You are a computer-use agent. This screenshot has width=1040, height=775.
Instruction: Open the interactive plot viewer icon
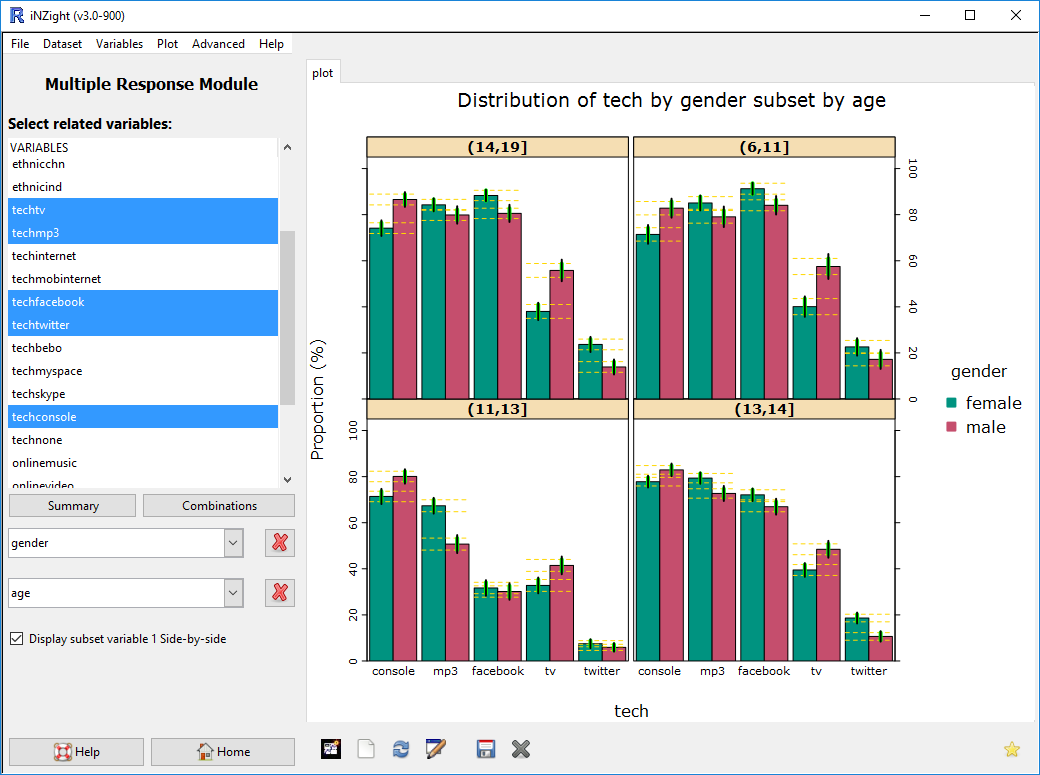[x=331, y=748]
